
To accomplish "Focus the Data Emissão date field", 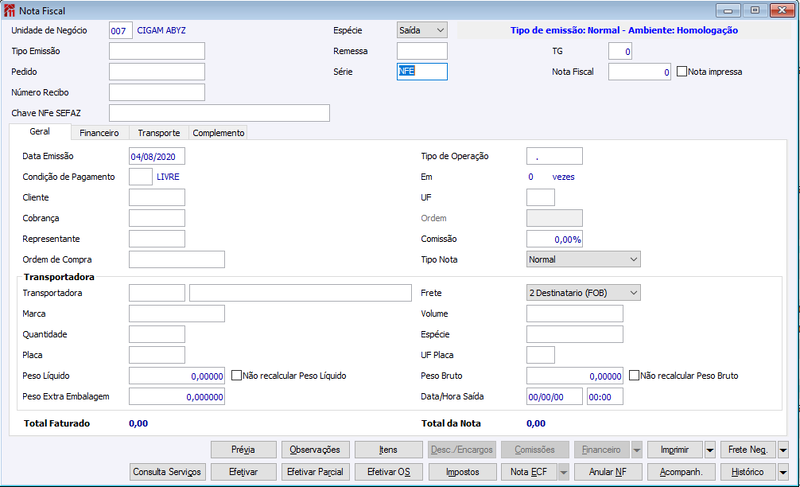I will tap(157, 156).
